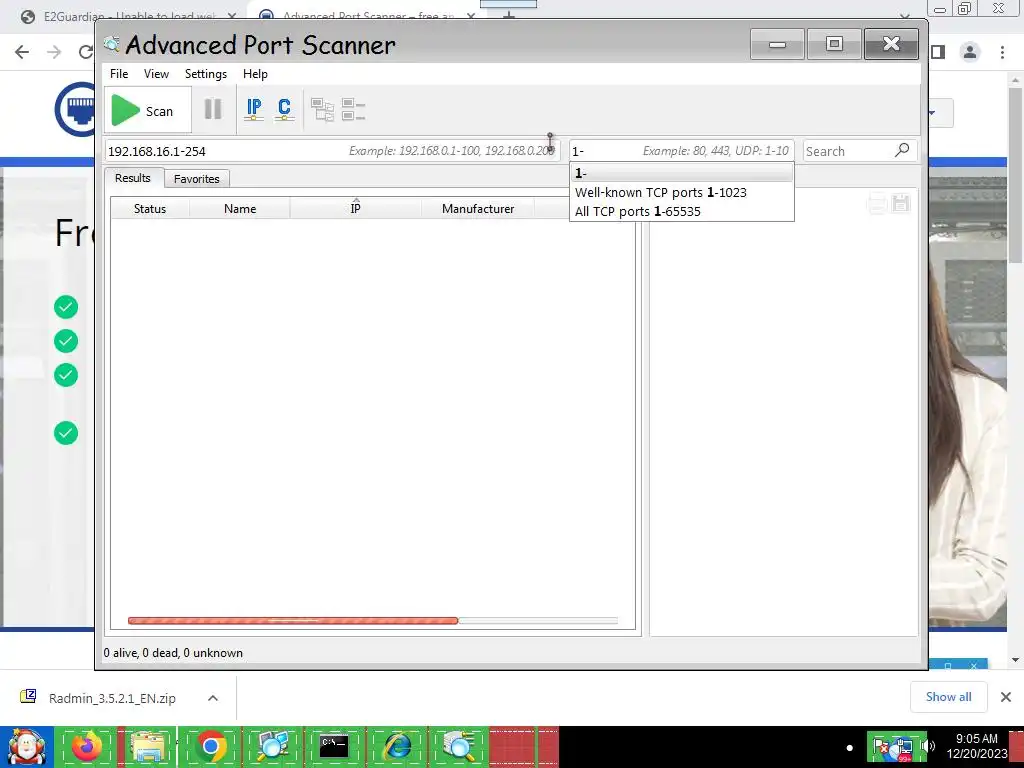The height and width of the screenshot is (768, 1024).
Task: Close the Chrome downloads bar
Action: tap(1006, 697)
